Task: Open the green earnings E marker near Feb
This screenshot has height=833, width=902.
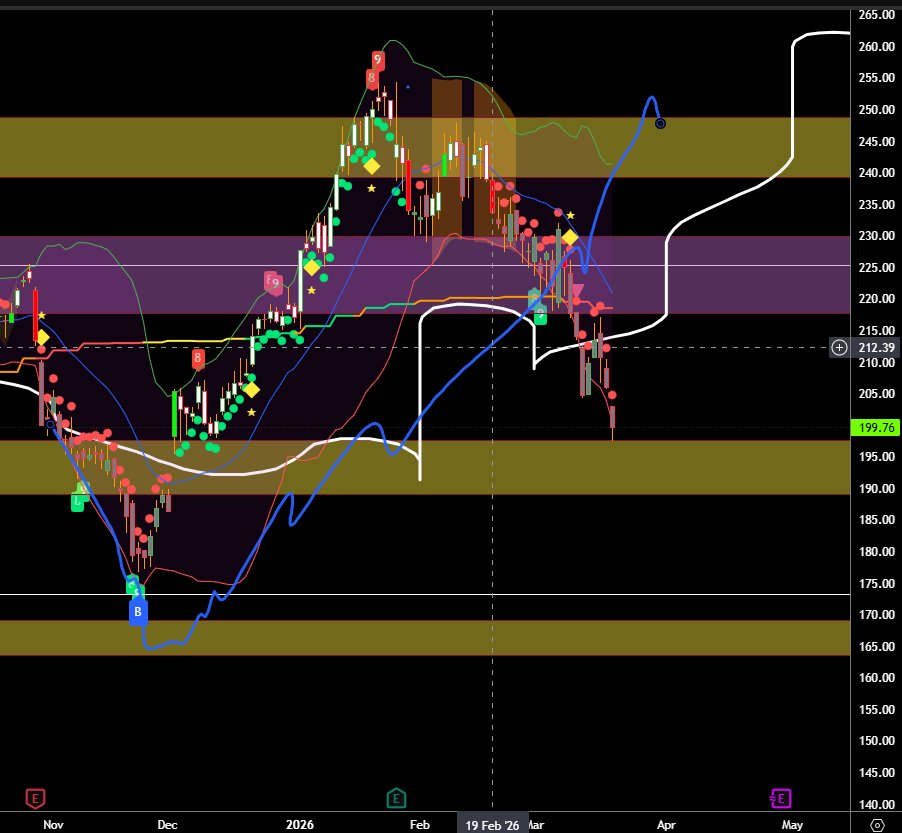Action: tap(396, 798)
